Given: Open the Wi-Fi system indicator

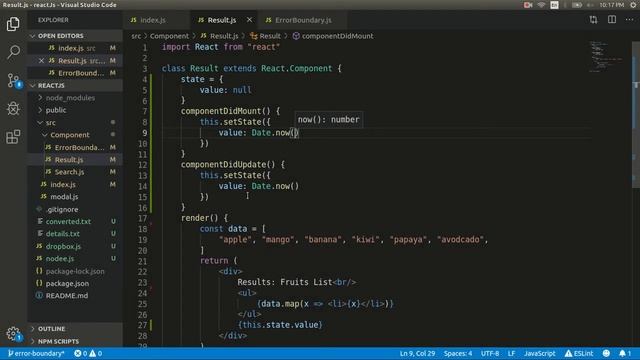Looking at the screenshot, I should pyautogui.click(x=541, y=5).
